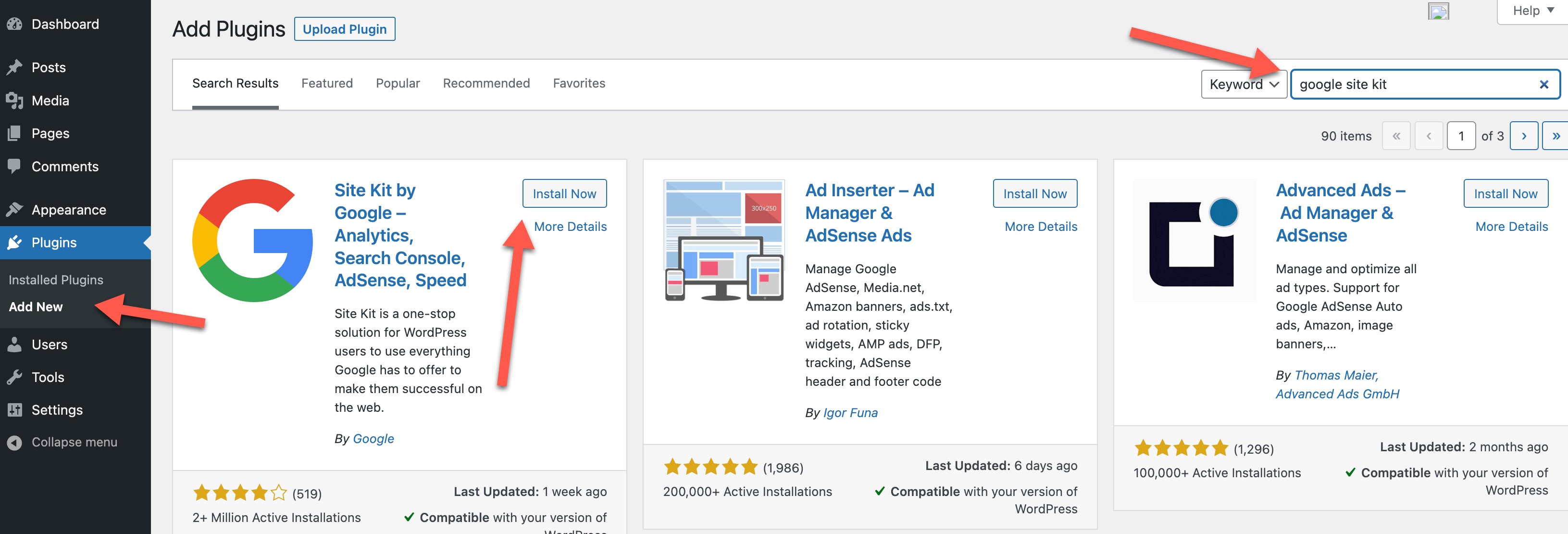Go to last page of results
Screen dimensions: 1568x534
click(1556, 136)
